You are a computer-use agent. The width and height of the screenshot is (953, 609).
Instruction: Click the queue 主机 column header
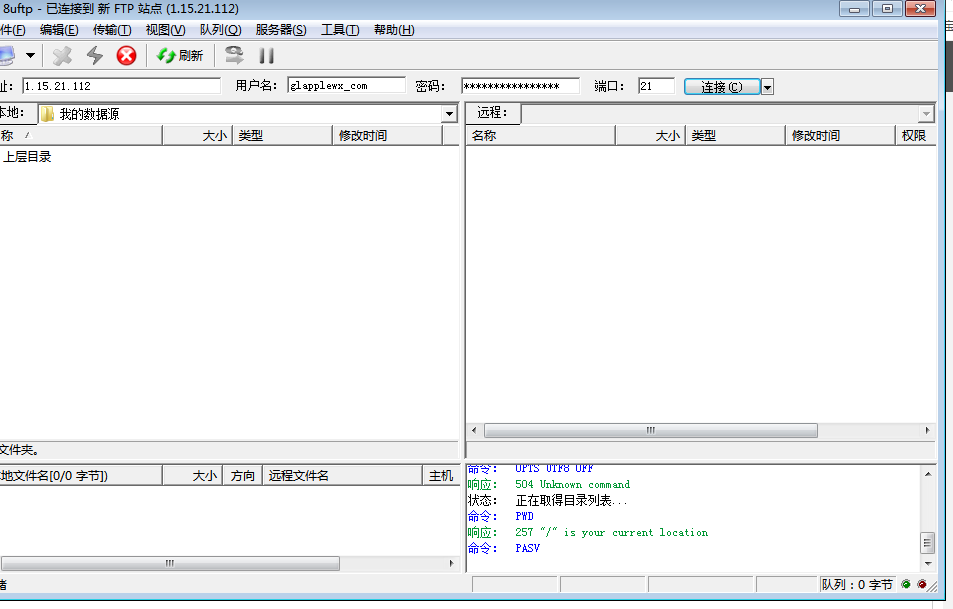[x=441, y=475]
